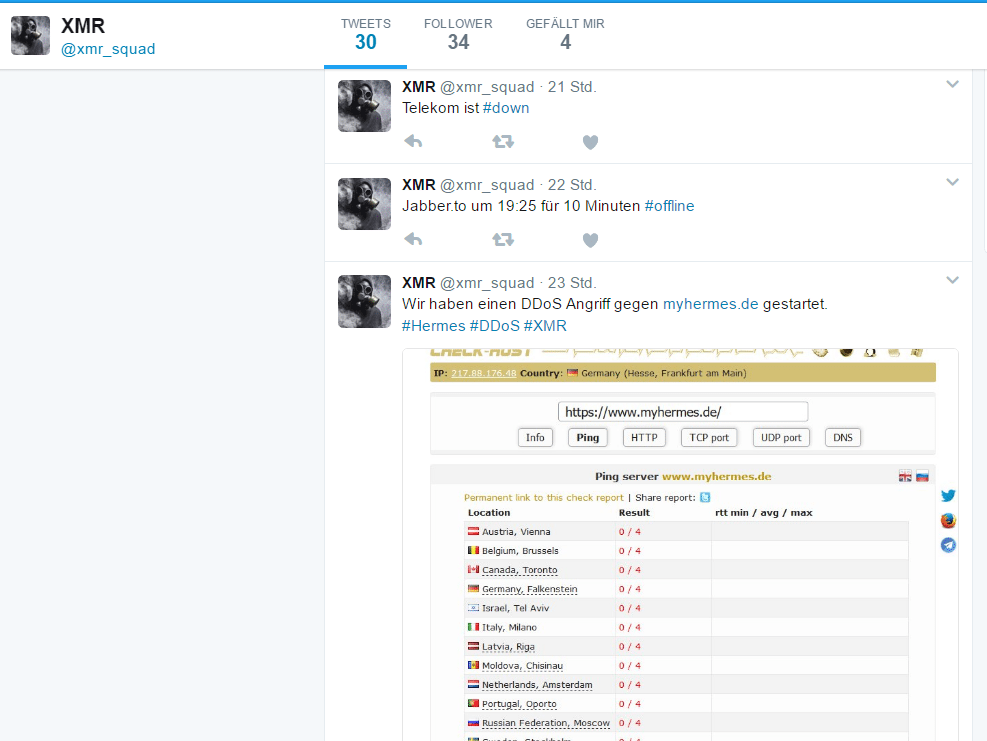Open the 23 Std. timestamp
The height and width of the screenshot is (741, 987).
[x=572, y=283]
